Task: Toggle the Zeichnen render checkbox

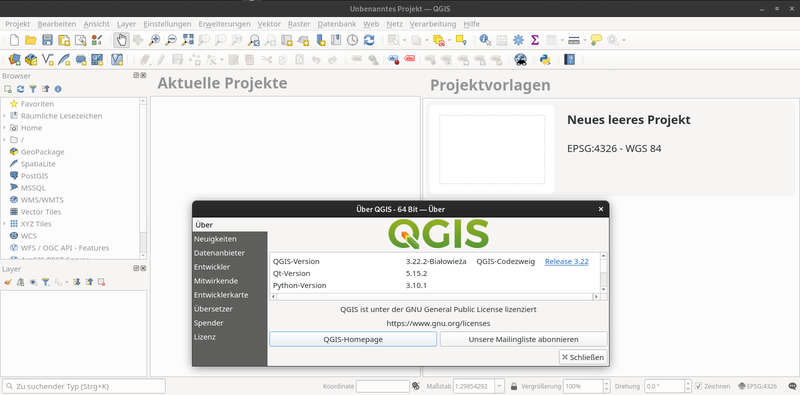Action: click(699, 386)
